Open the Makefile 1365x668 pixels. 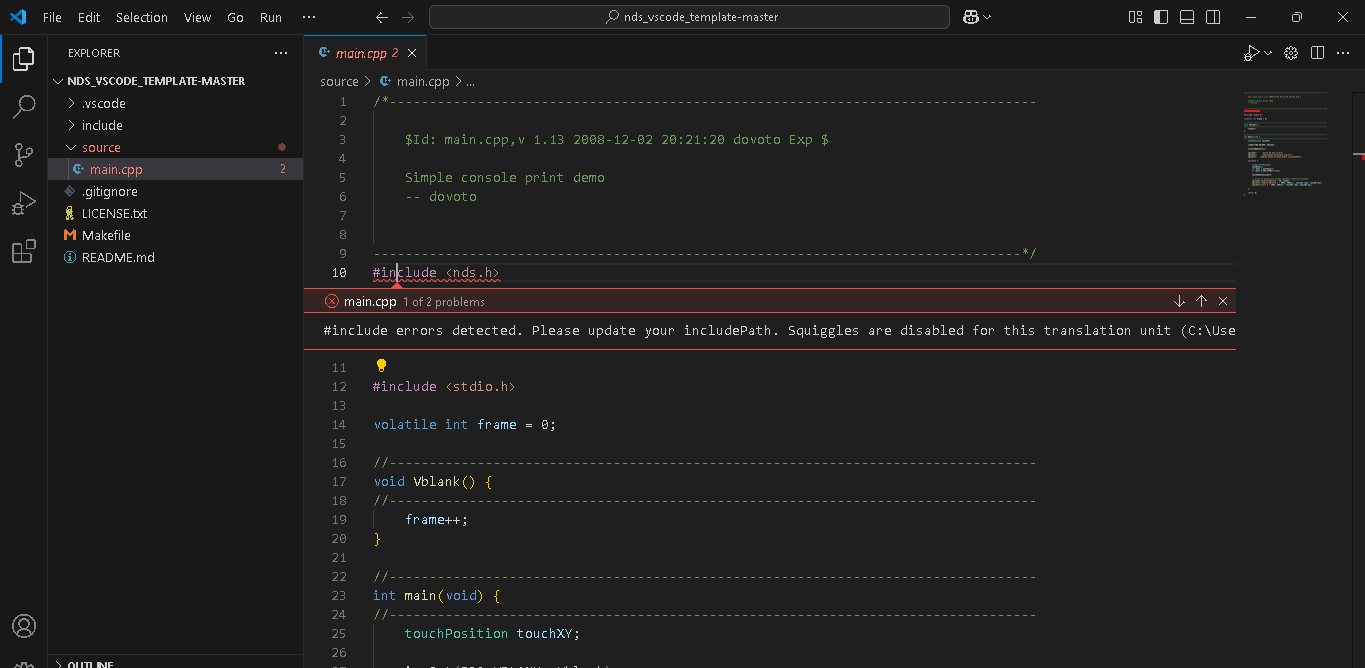176,235
